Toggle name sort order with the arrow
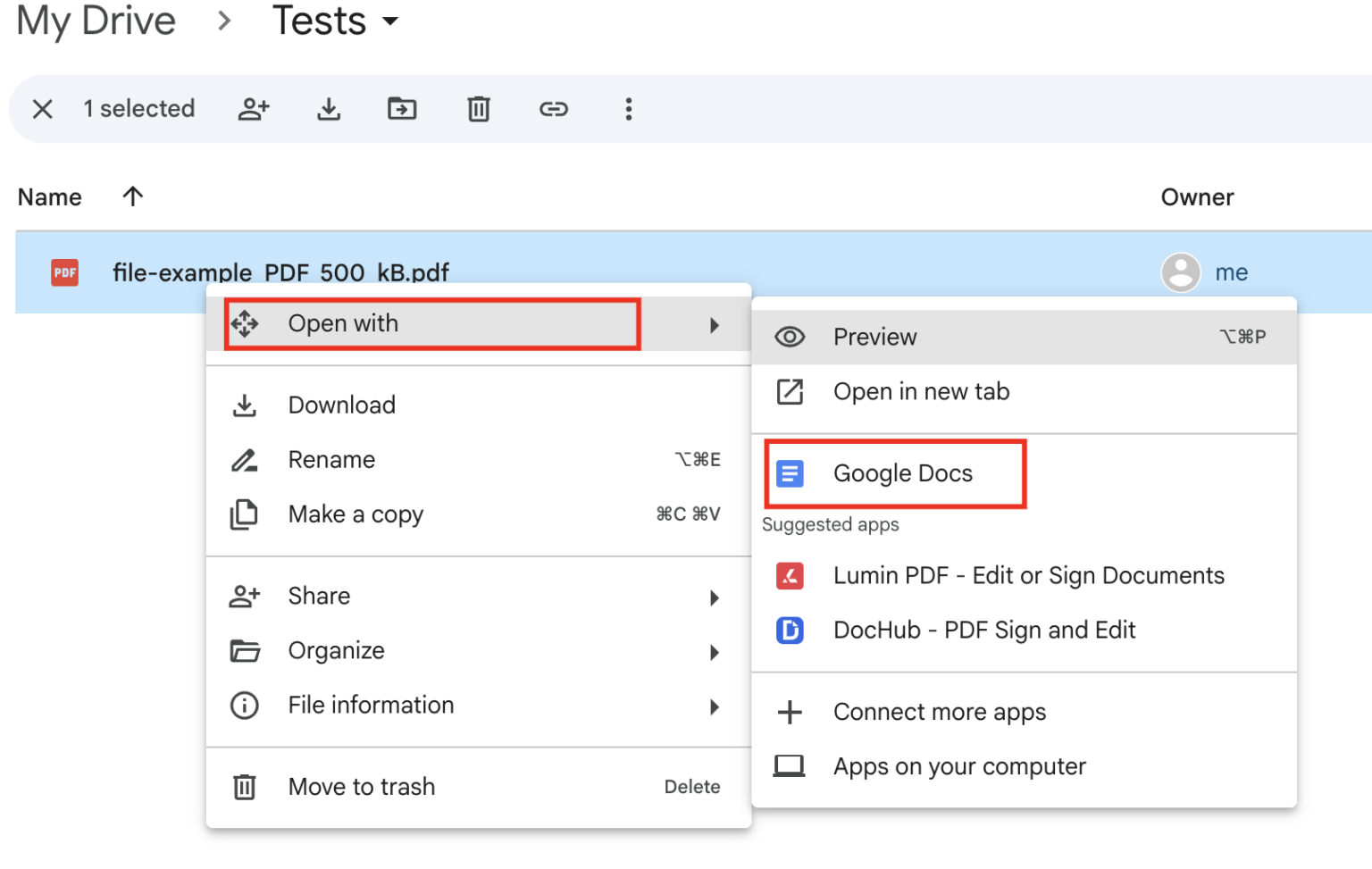 tap(132, 196)
